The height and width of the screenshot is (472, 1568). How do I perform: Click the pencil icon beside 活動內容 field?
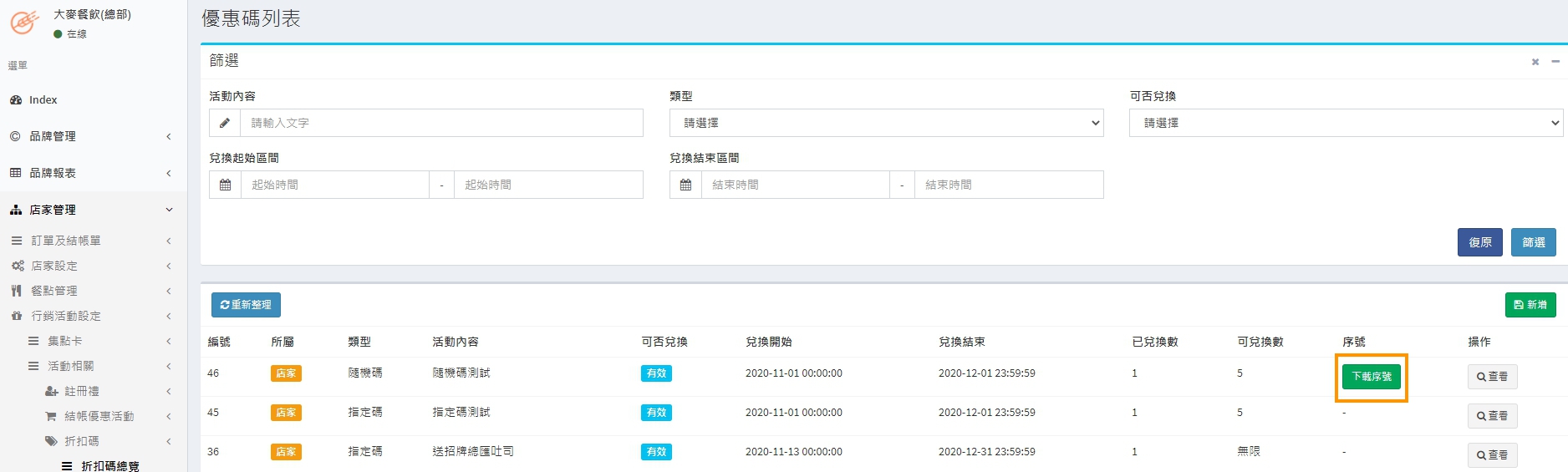(x=225, y=123)
